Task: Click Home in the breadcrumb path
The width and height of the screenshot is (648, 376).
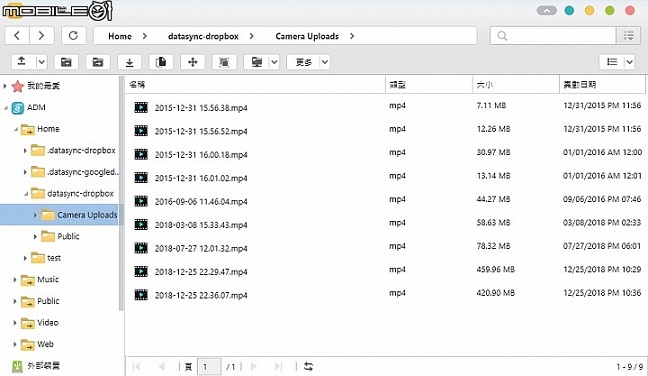Action: [x=120, y=36]
